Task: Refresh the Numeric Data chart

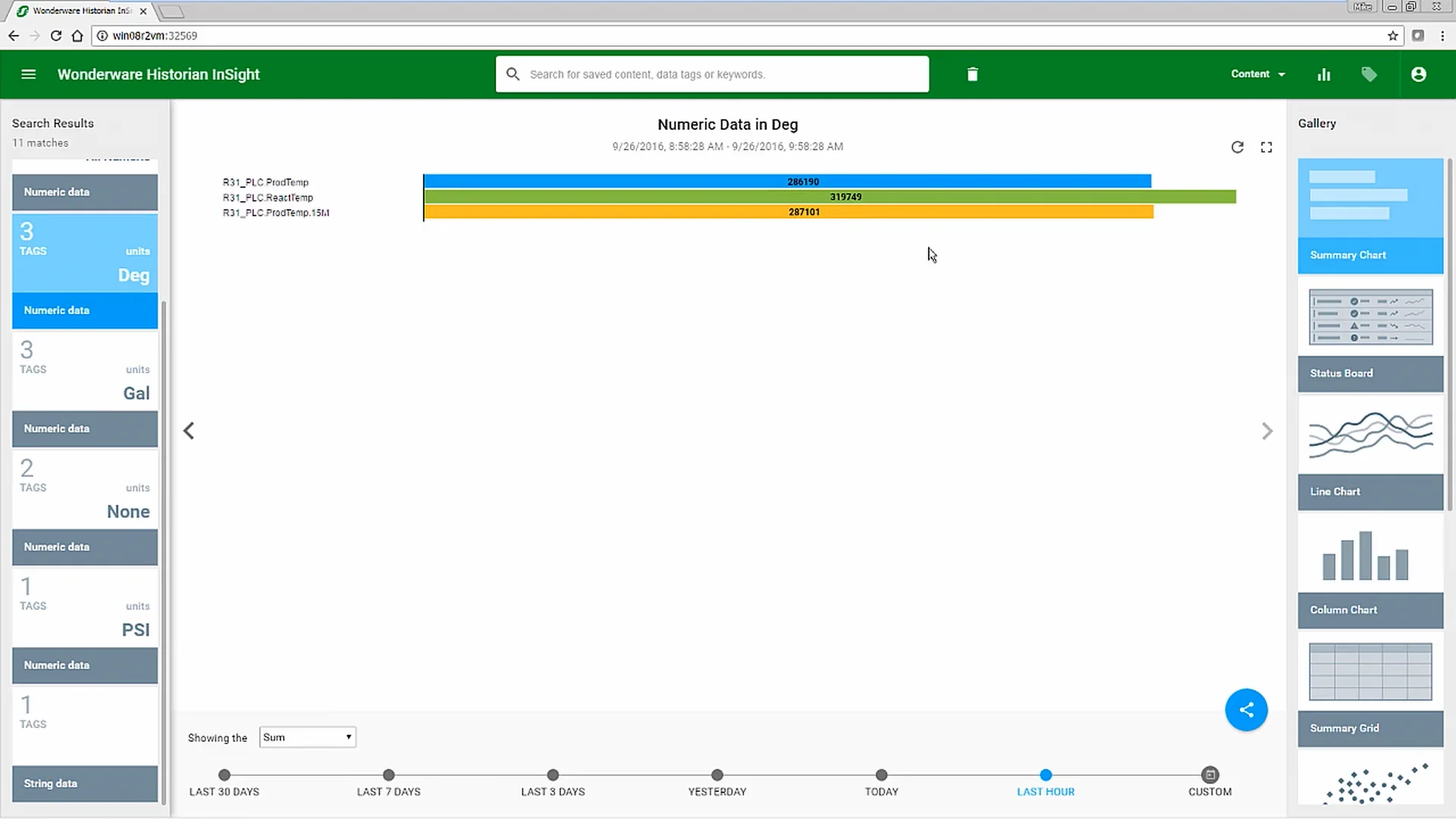Action: pyautogui.click(x=1237, y=147)
